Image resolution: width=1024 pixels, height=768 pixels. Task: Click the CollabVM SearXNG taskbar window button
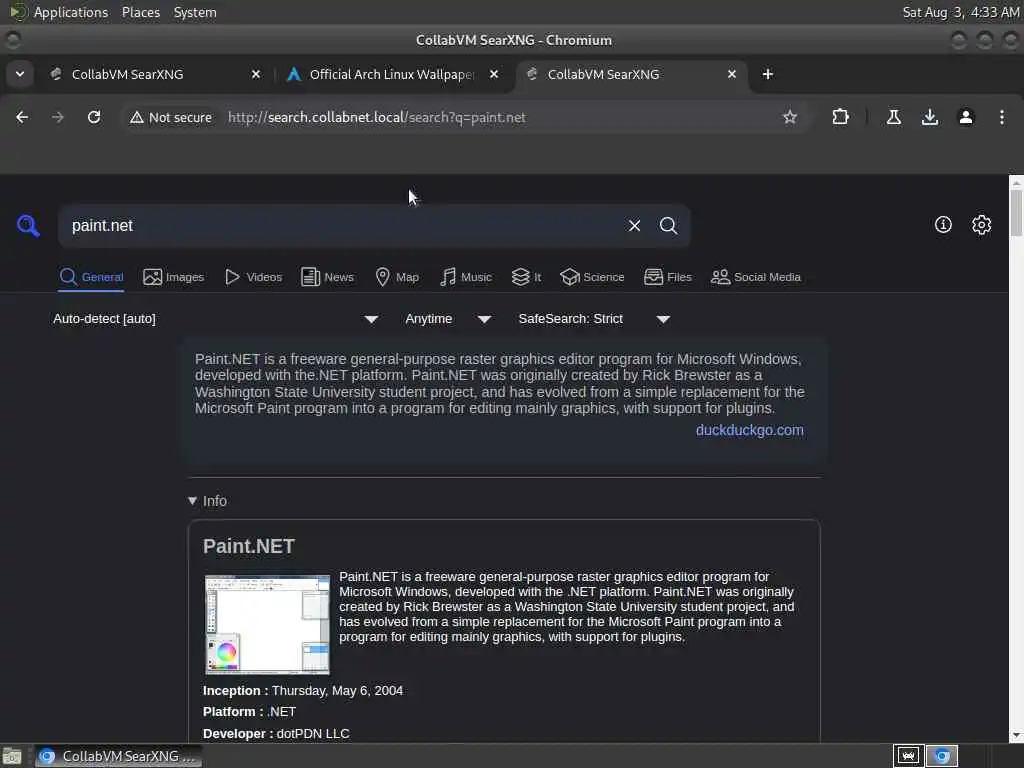point(118,756)
